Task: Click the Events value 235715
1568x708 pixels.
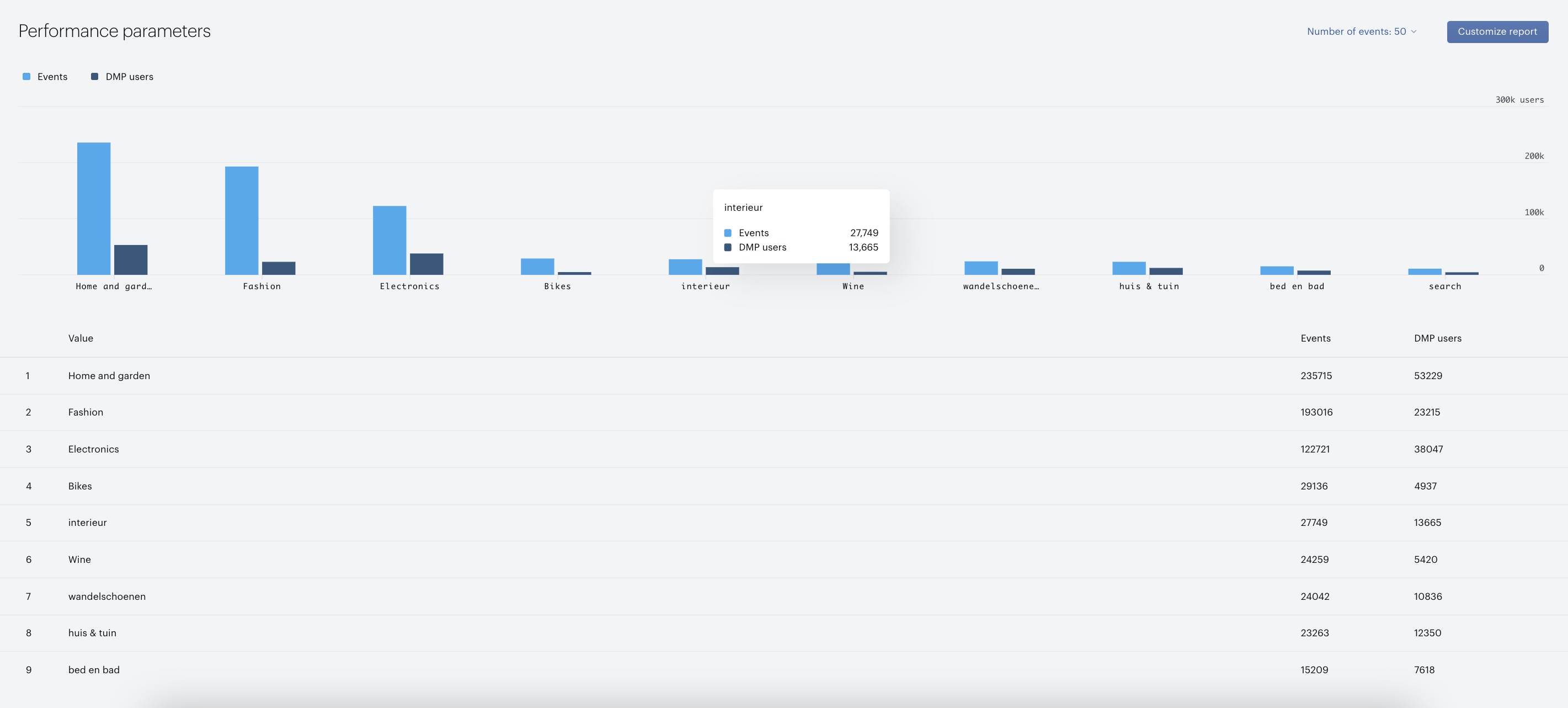Action: click(x=1316, y=376)
